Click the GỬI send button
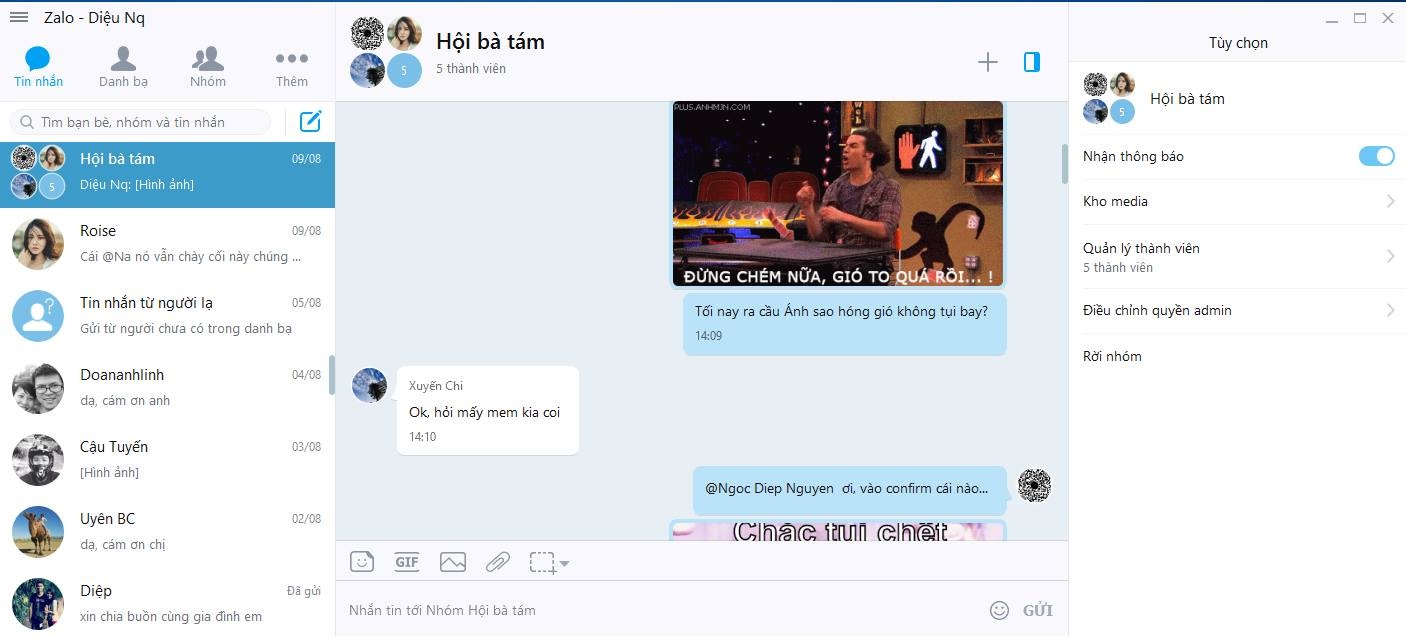 [1037, 609]
